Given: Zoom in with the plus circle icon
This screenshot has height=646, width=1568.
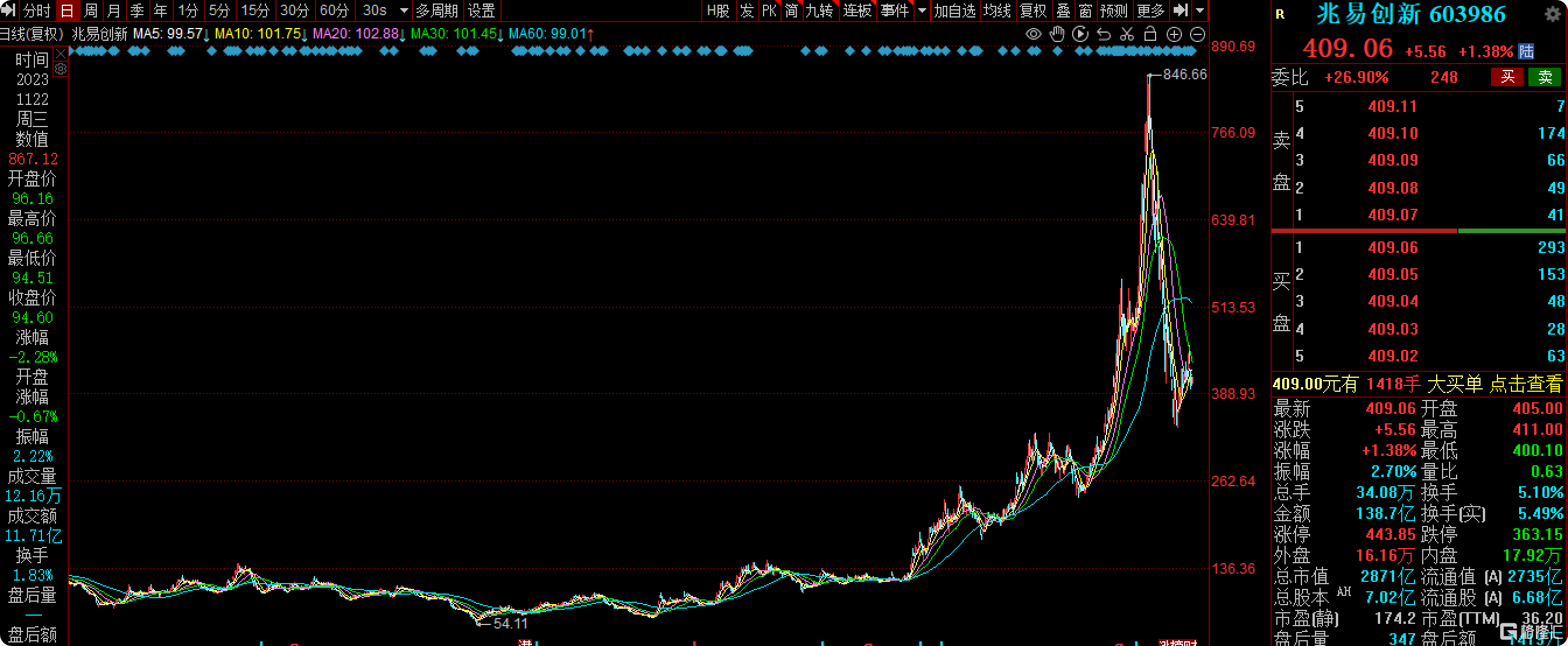Looking at the screenshot, I should (1174, 34).
